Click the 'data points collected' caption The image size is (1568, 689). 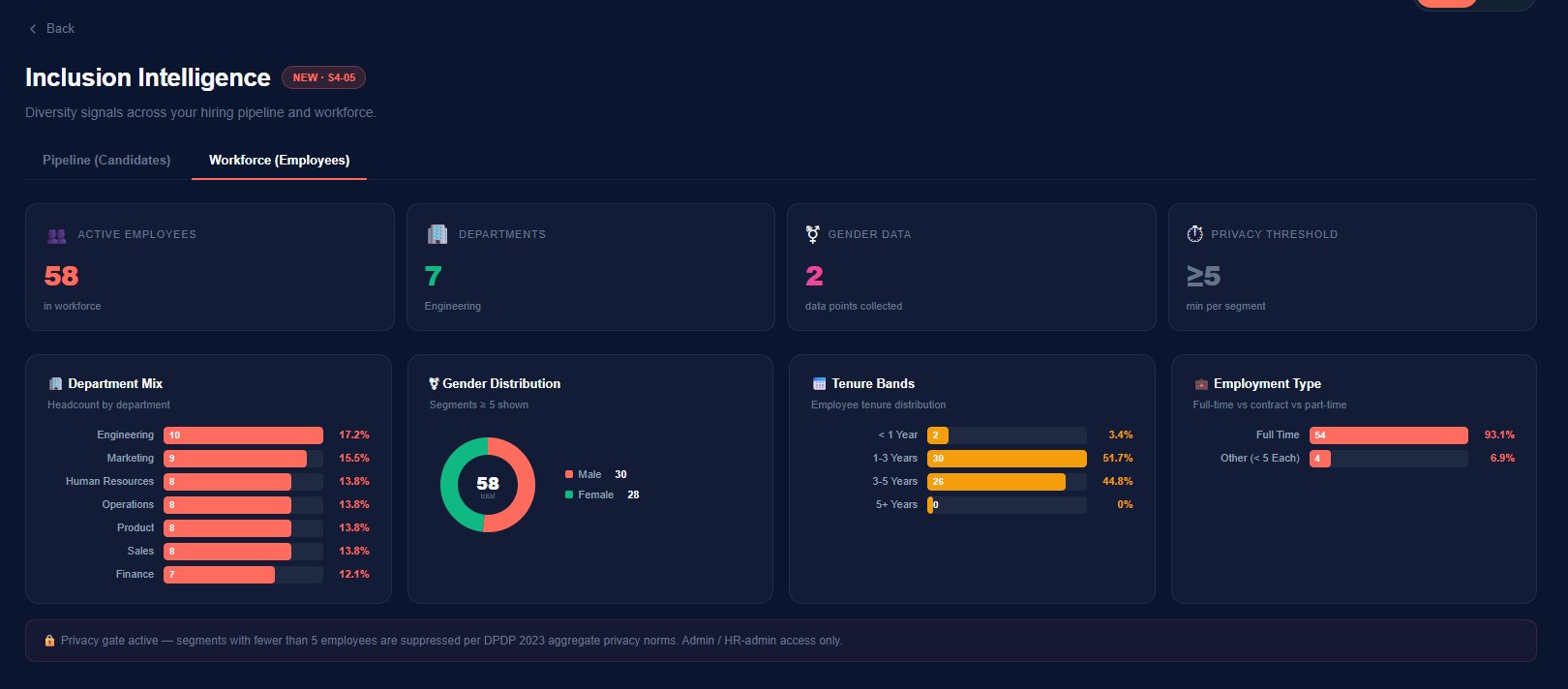[854, 306]
